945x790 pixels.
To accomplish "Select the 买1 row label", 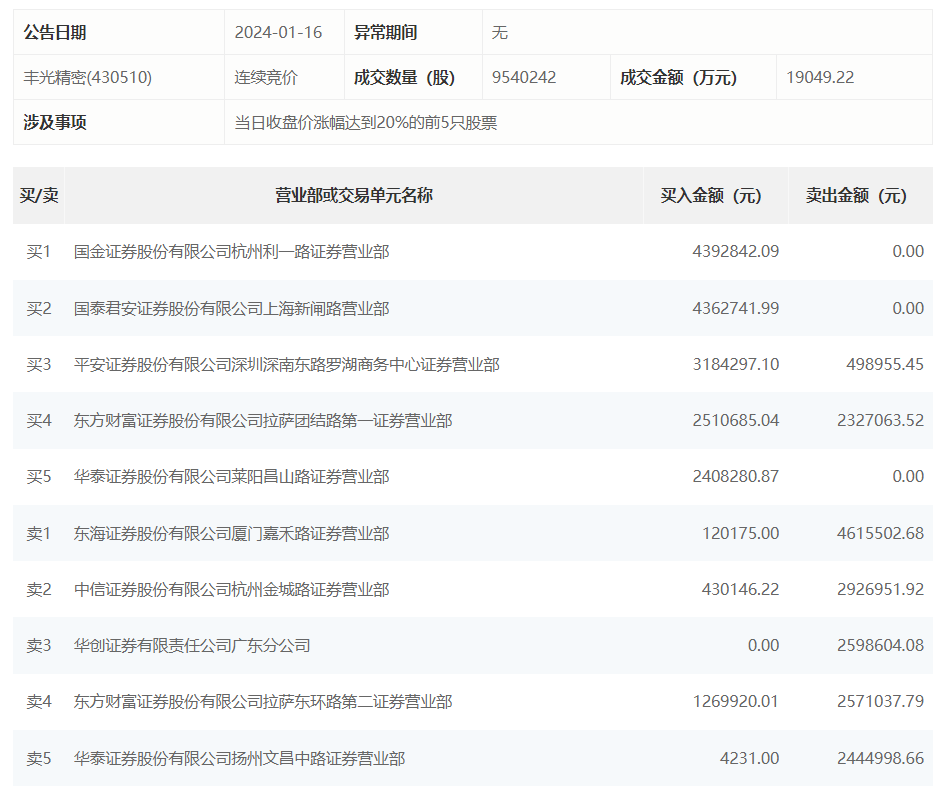I will [39, 251].
